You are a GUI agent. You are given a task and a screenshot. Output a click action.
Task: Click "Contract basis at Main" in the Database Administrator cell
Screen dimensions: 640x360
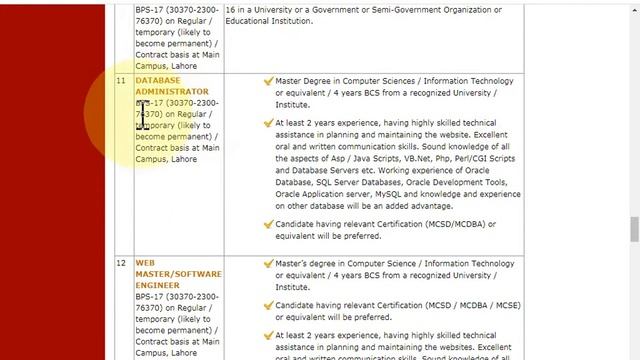click(177, 148)
